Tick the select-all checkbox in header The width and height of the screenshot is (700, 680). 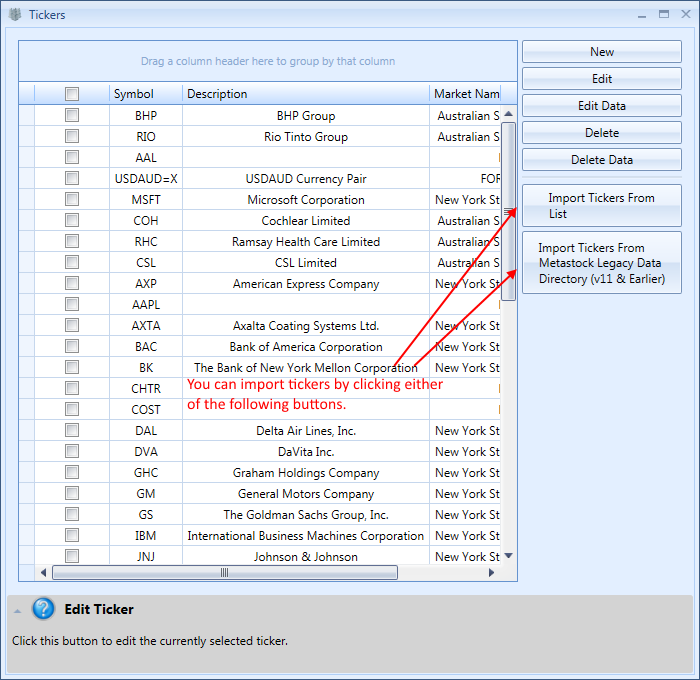tap(72, 94)
